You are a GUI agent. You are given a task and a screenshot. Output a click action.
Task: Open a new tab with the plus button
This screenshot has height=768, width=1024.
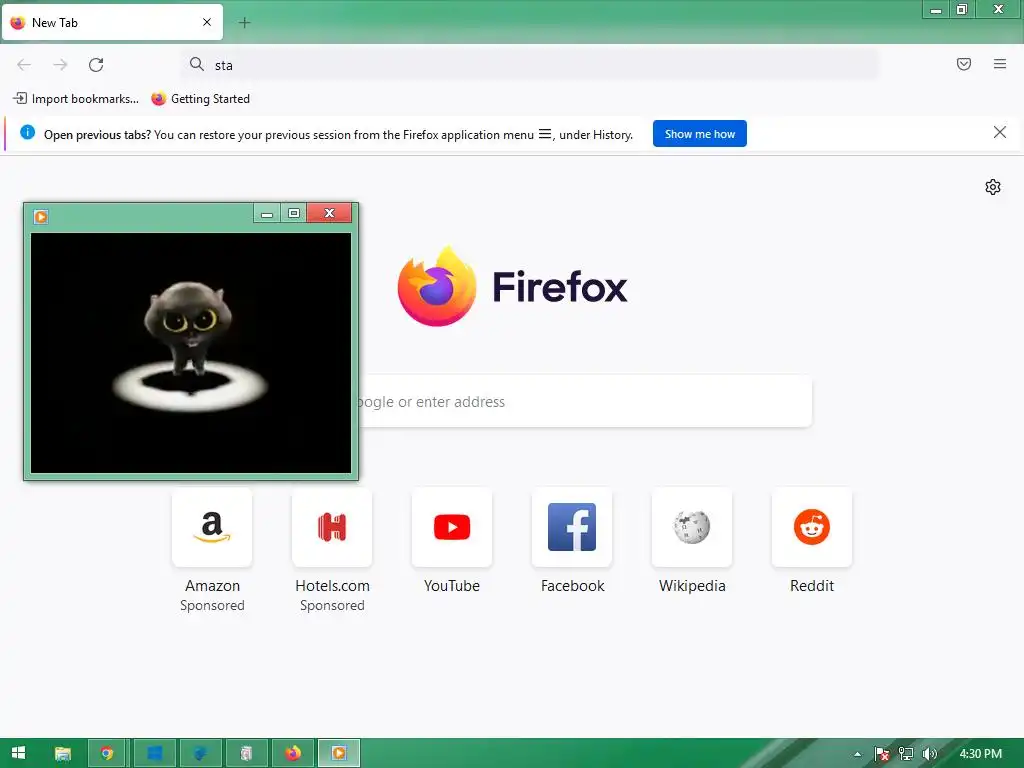pyautogui.click(x=244, y=23)
